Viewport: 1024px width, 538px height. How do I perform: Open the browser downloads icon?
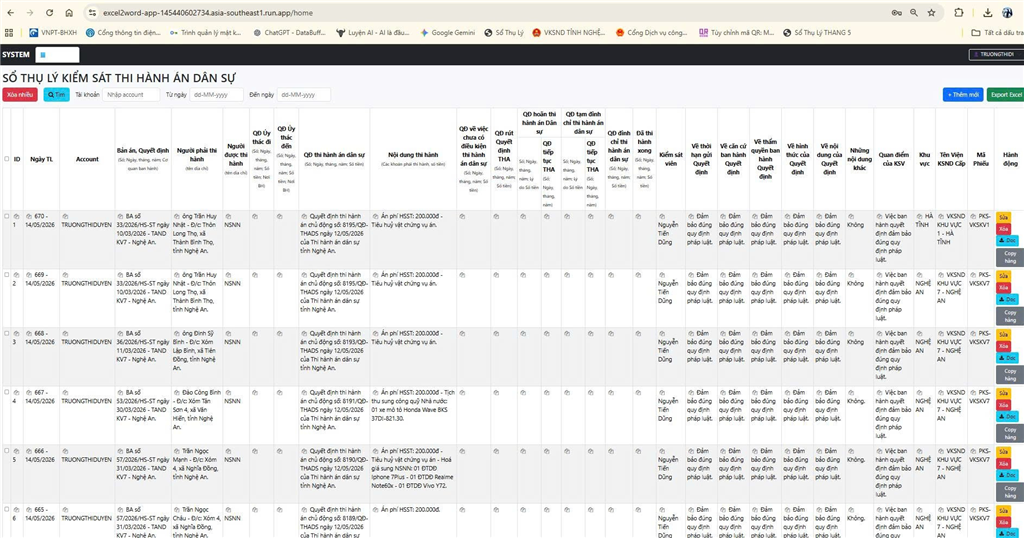(x=987, y=12)
